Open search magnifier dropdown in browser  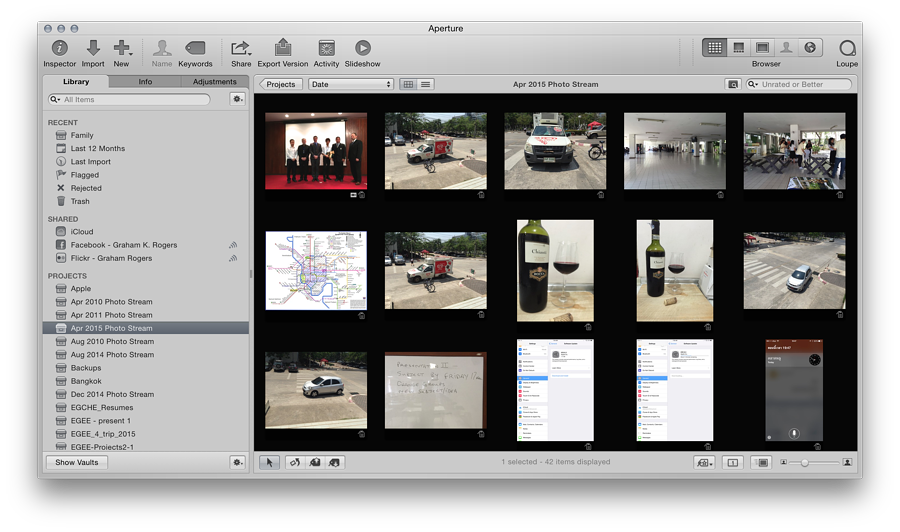point(753,84)
